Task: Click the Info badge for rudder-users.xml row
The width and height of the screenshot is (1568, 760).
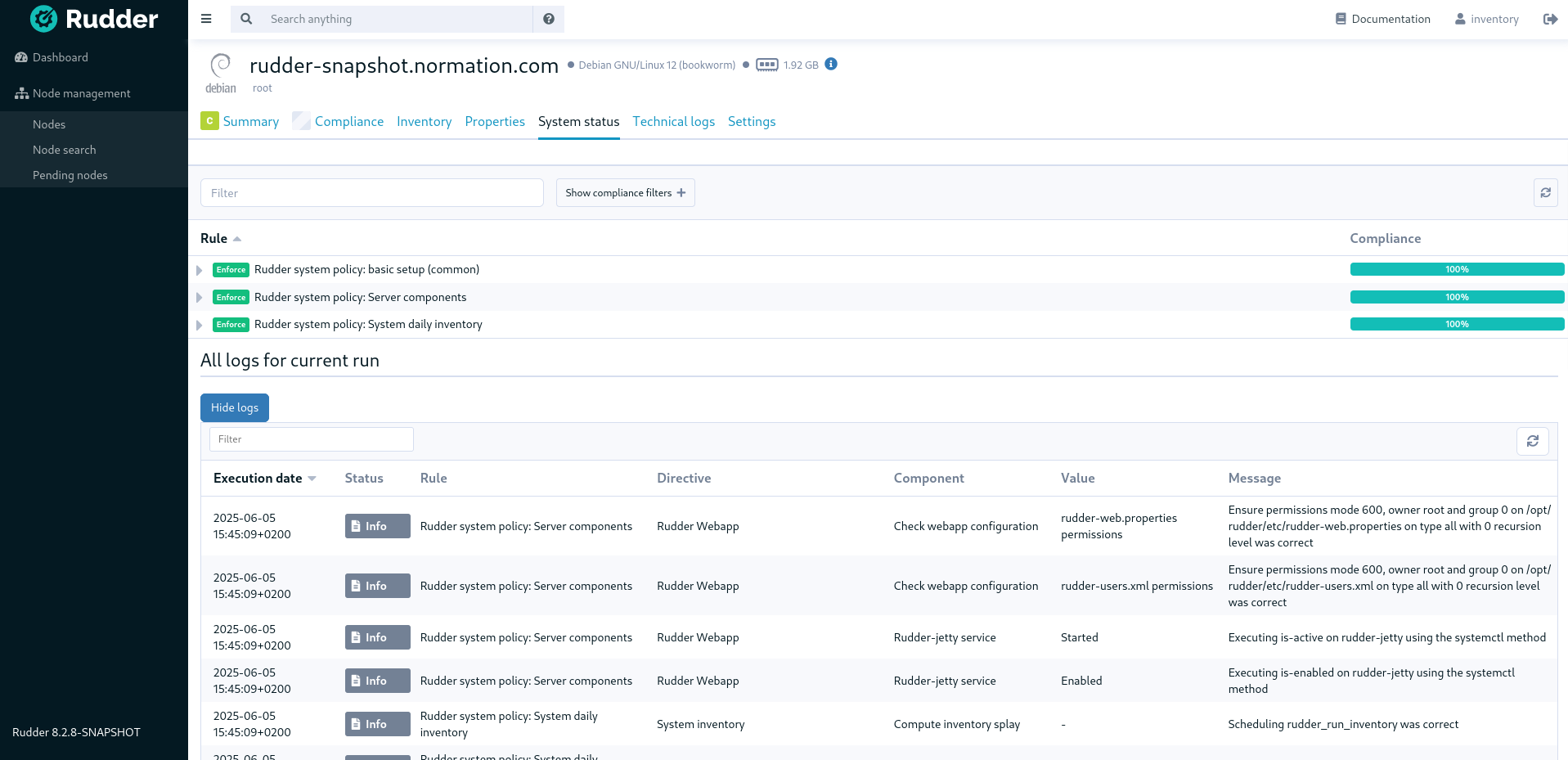Action: coord(377,586)
